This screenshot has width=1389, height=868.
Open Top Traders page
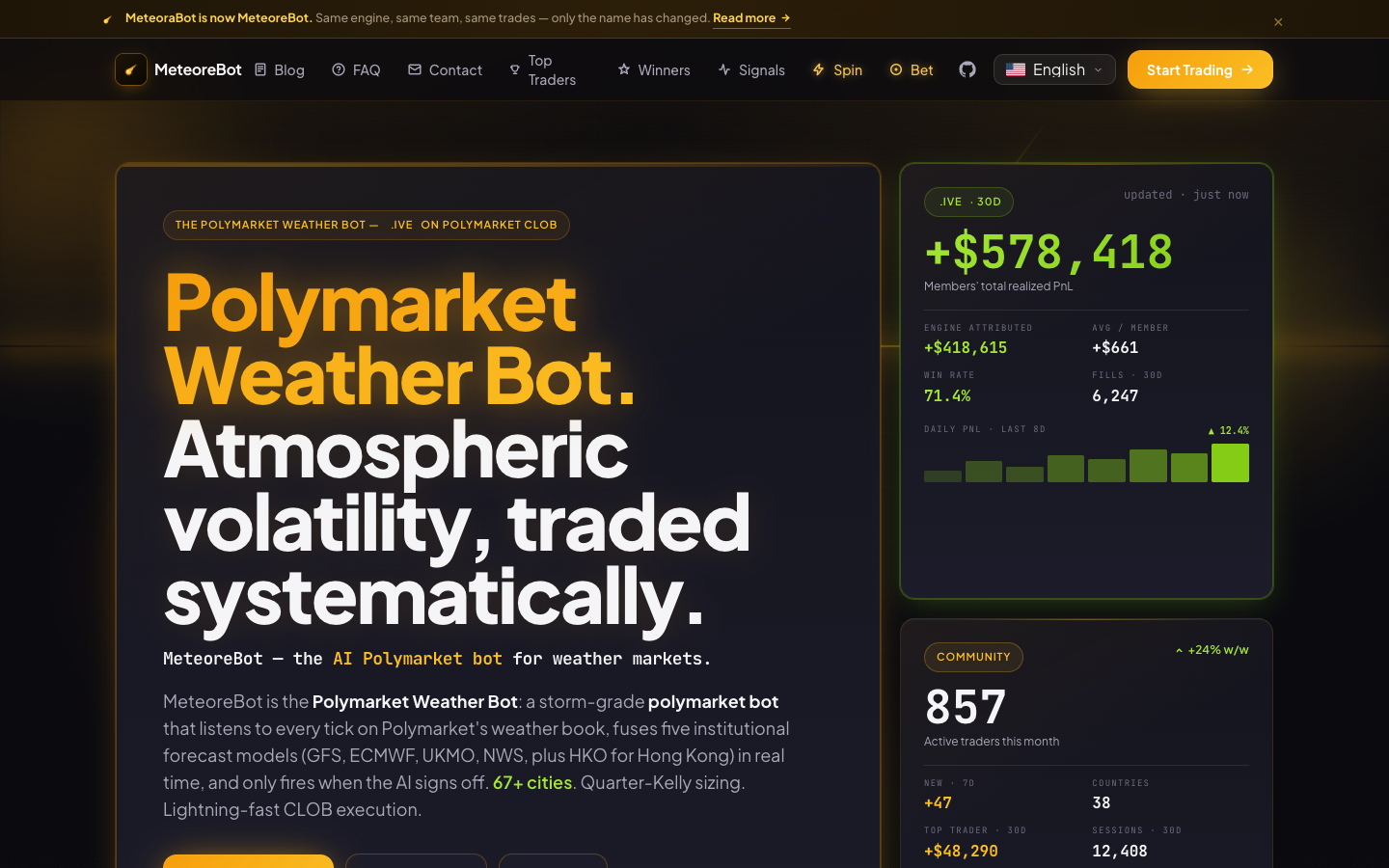[543, 69]
